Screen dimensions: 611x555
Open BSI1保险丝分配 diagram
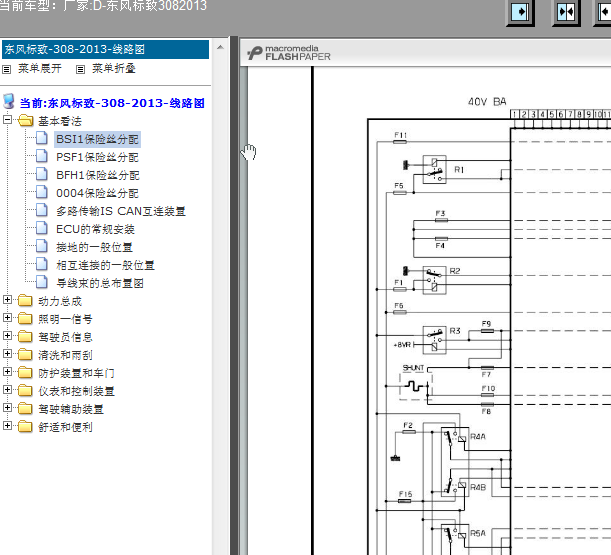point(97,139)
